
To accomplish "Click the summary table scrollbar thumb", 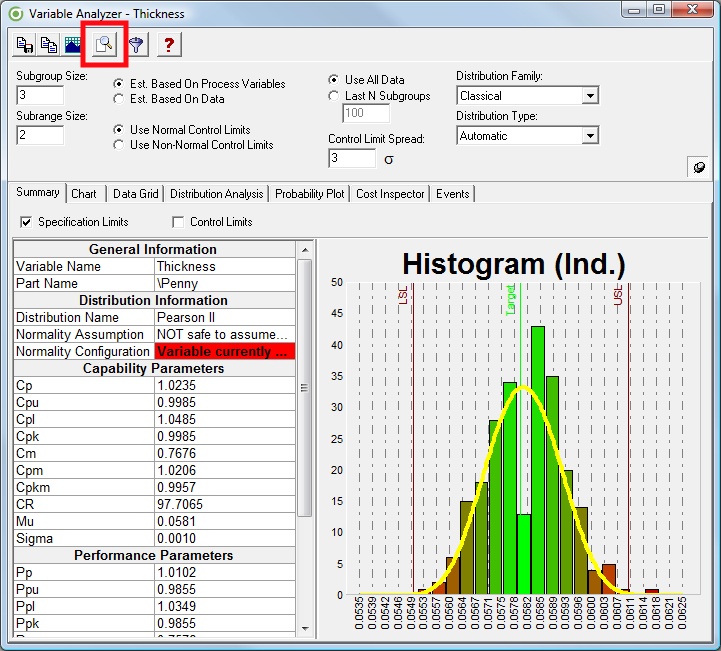I will (x=305, y=388).
